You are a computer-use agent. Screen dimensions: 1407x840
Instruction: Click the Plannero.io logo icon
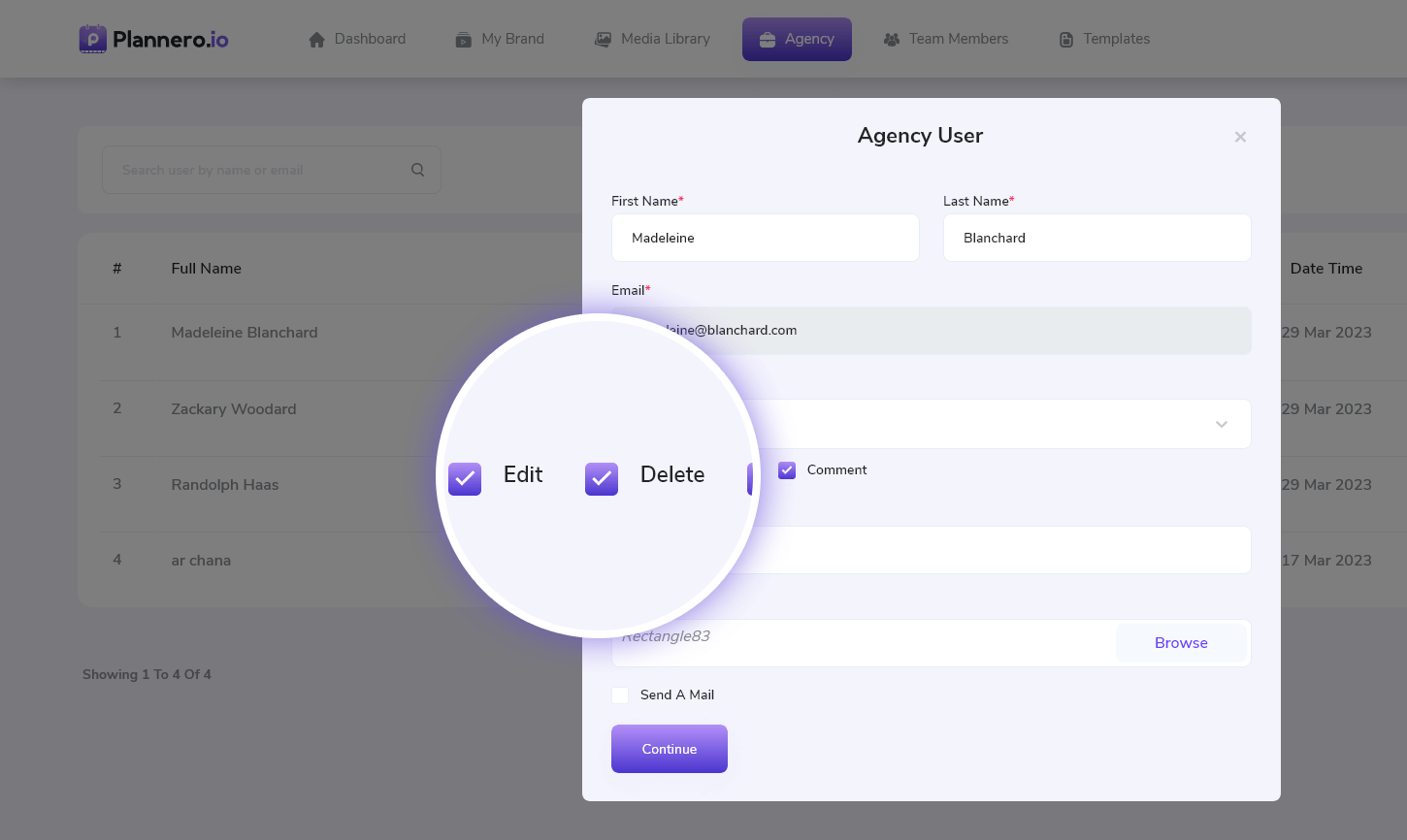click(x=93, y=39)
